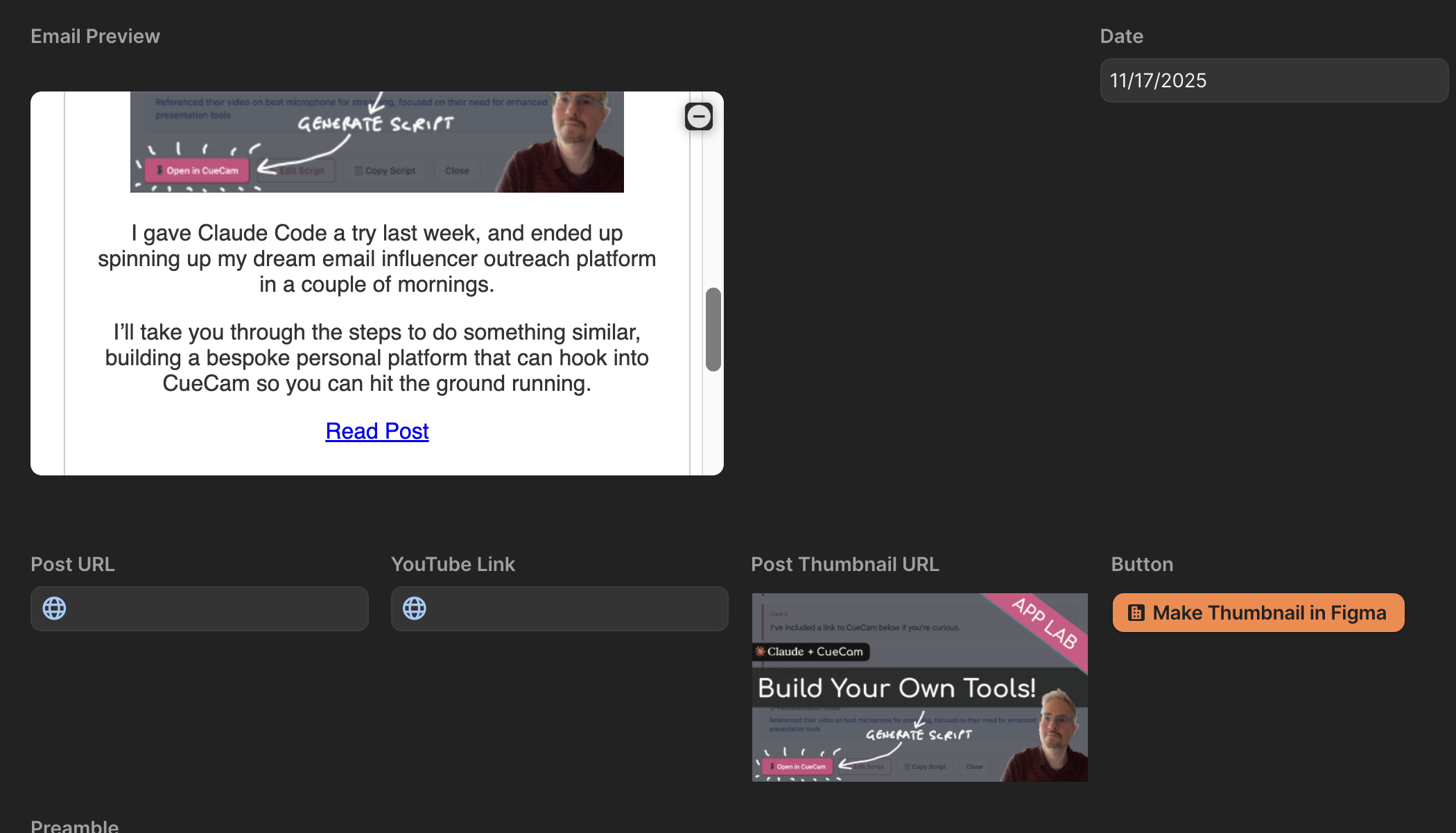Collapse the email preview using the minus icon
Image resolution: width=1456 pixels, height=833 pixels.
(x=699, y=116)
